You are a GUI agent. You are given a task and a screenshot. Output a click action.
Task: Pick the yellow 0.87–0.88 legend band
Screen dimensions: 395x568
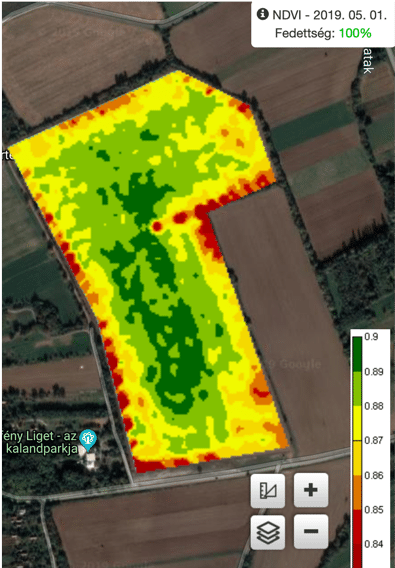click(x=357, y=423)
